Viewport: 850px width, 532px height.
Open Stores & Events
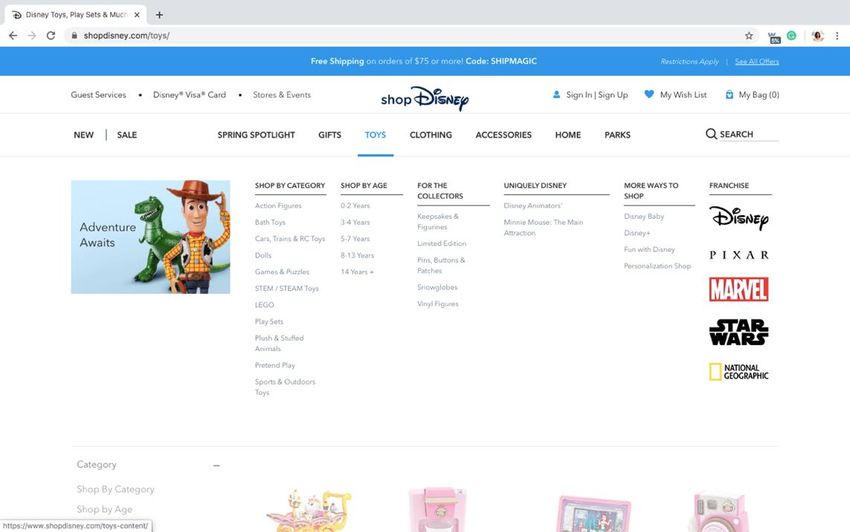tap(282, 94)
